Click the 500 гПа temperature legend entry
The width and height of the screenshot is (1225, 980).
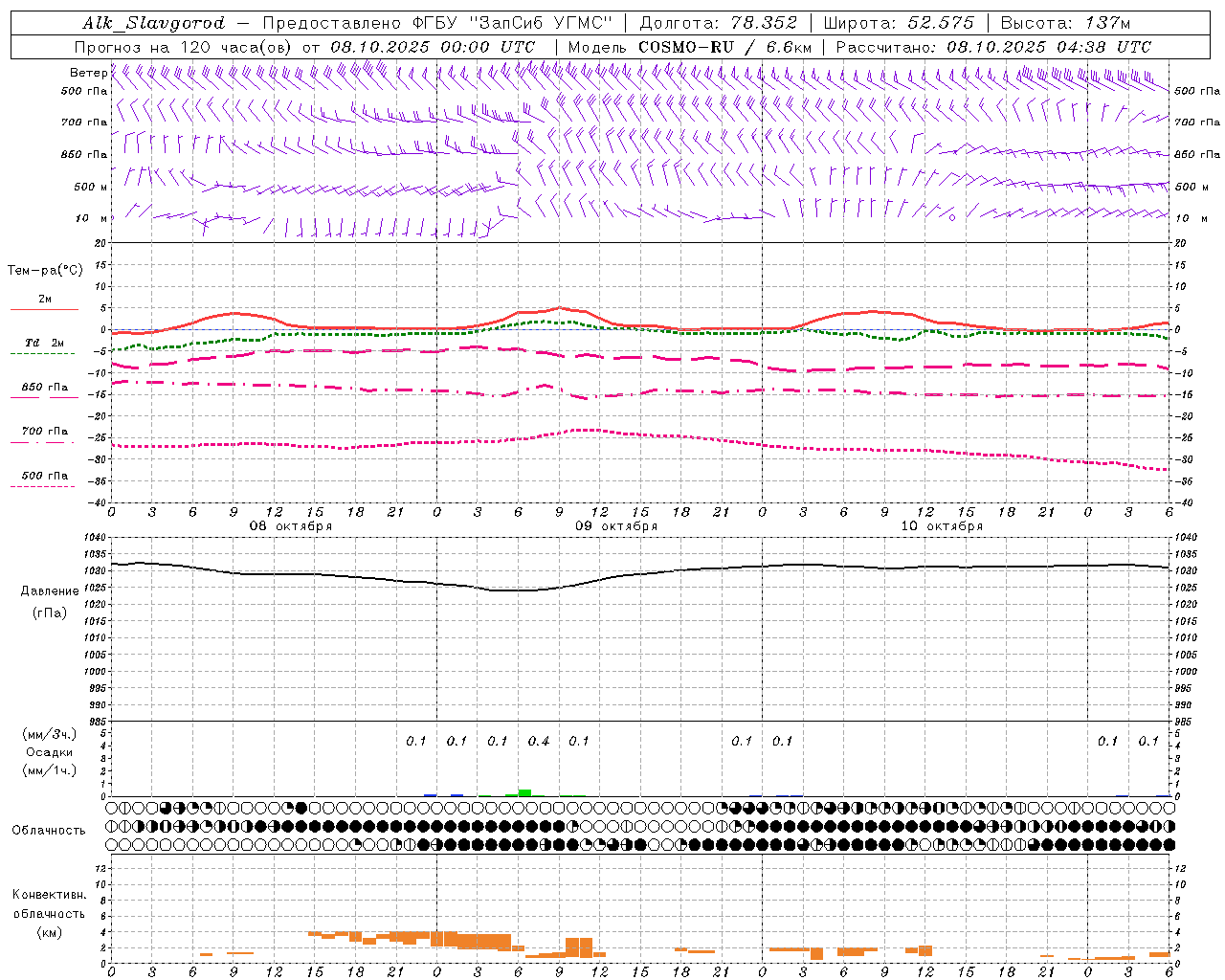pyautogui.click(x=44, y=476)
